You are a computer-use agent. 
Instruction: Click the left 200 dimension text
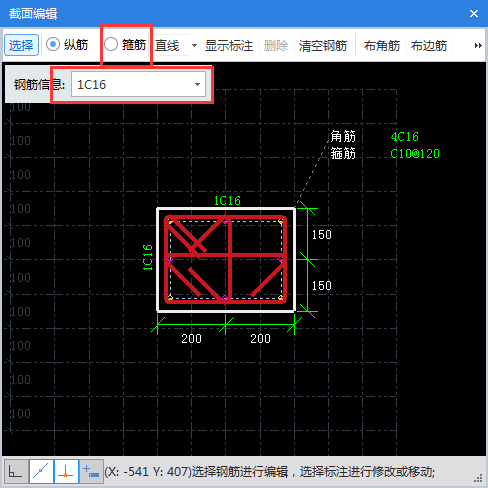[x=191, y=339]
